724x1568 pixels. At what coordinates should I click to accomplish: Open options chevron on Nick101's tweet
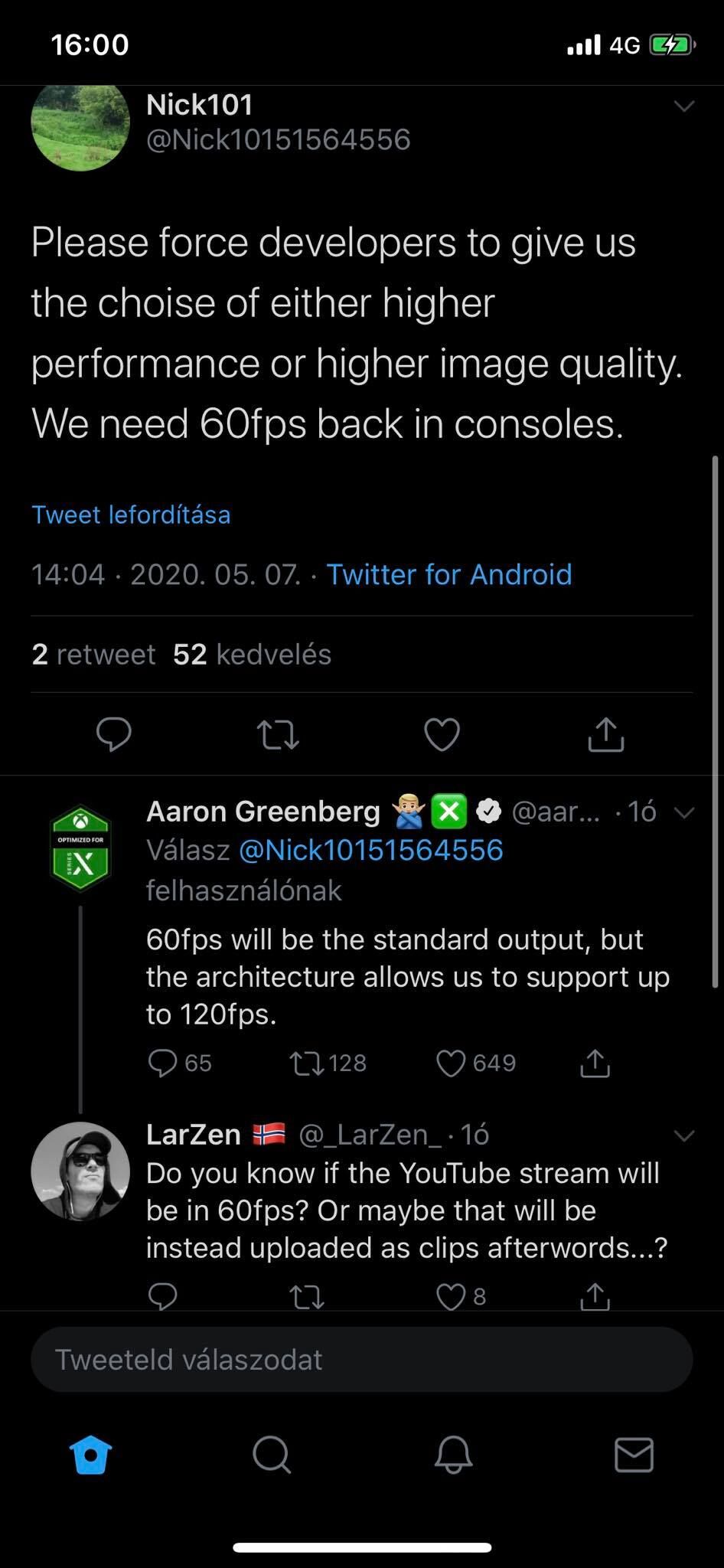click(x=683, y=106)
